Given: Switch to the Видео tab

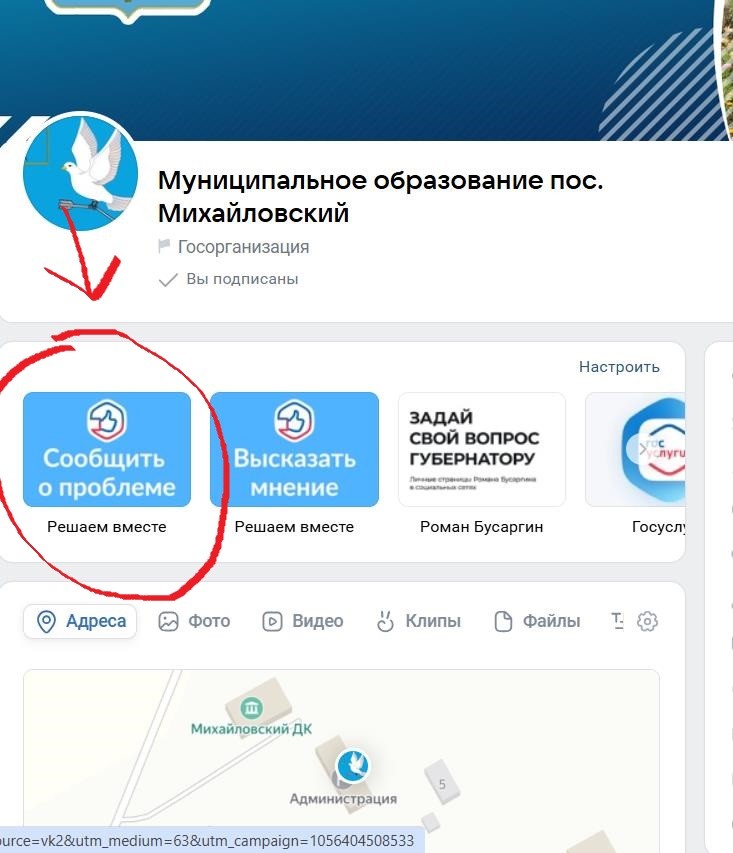Looking at the screenshot, I should [303, 621].
